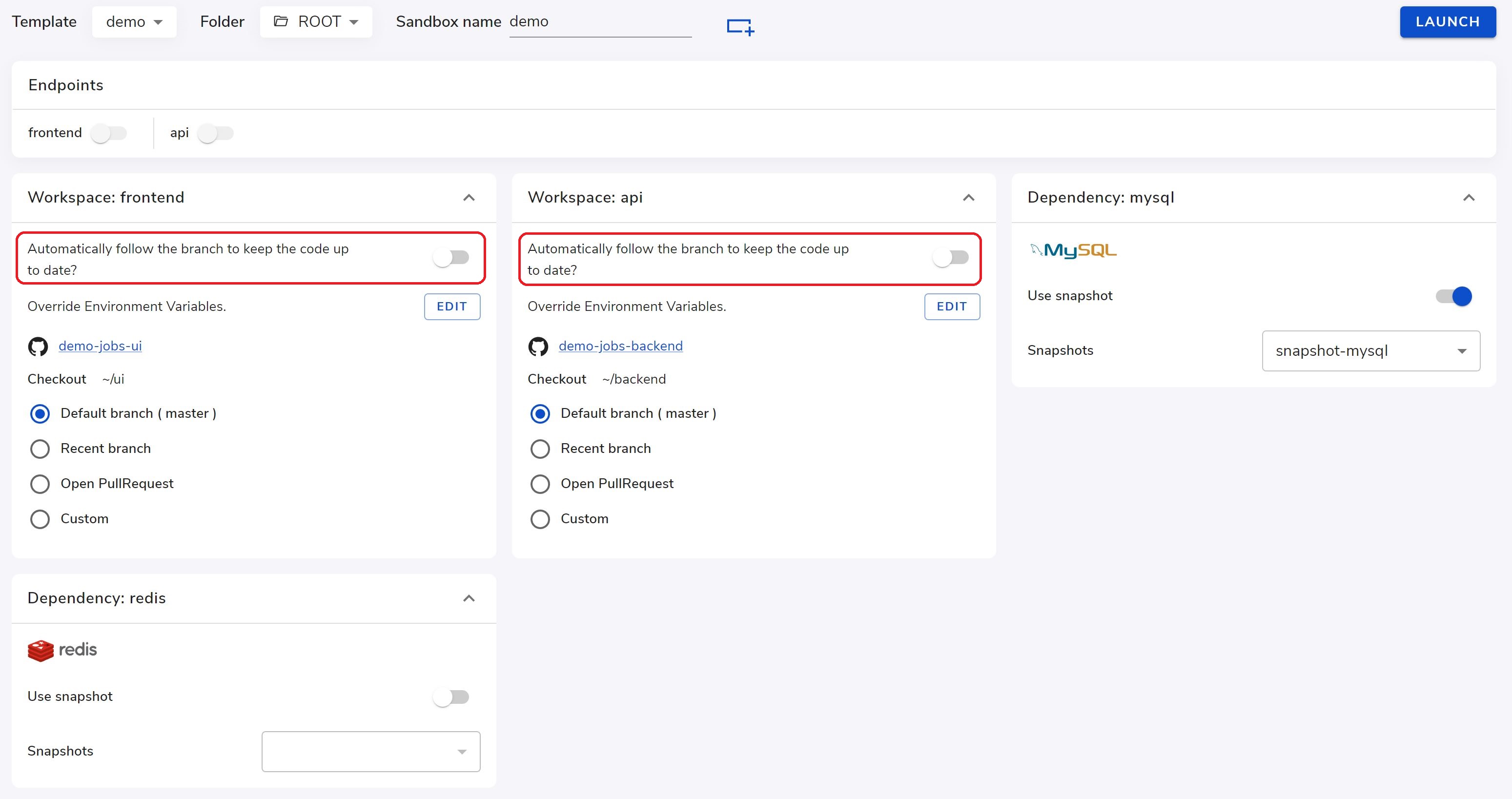
Task: Click the redis logo
Action: (62, 650)
